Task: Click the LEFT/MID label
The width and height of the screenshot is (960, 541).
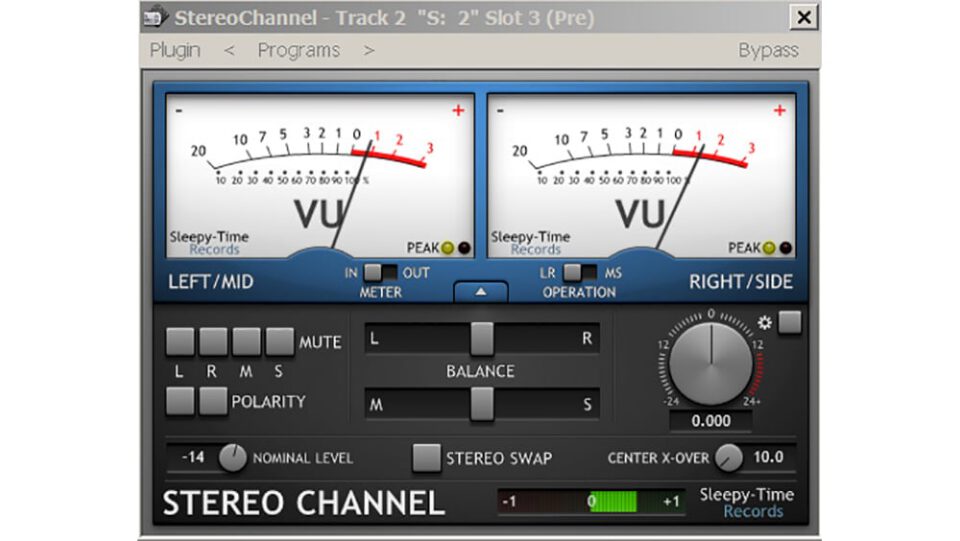Action: point(211,282)
